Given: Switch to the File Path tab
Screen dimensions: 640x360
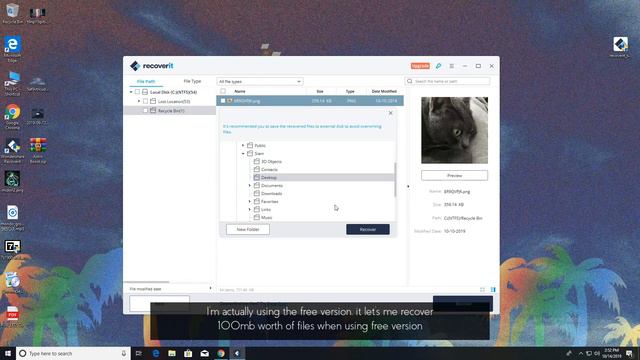Looking at the screenshot, I should coord(146,81).
